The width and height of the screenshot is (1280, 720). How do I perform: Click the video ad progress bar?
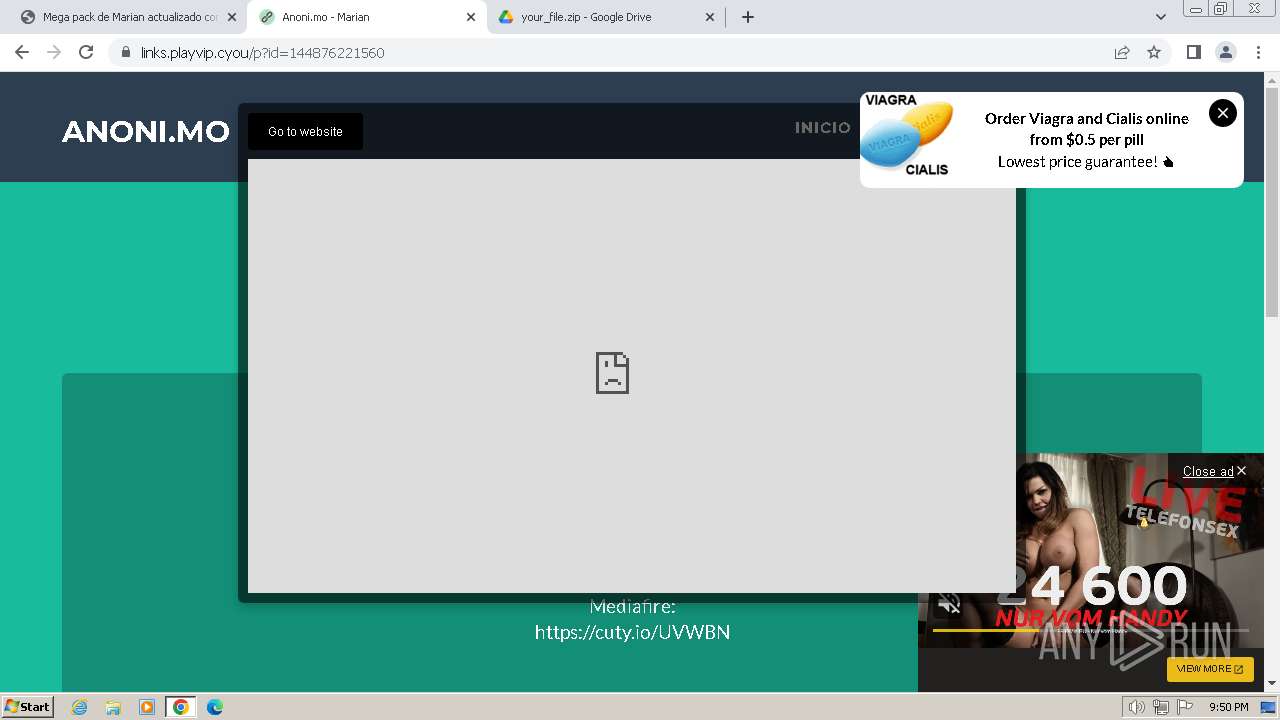click(1090, 630)
